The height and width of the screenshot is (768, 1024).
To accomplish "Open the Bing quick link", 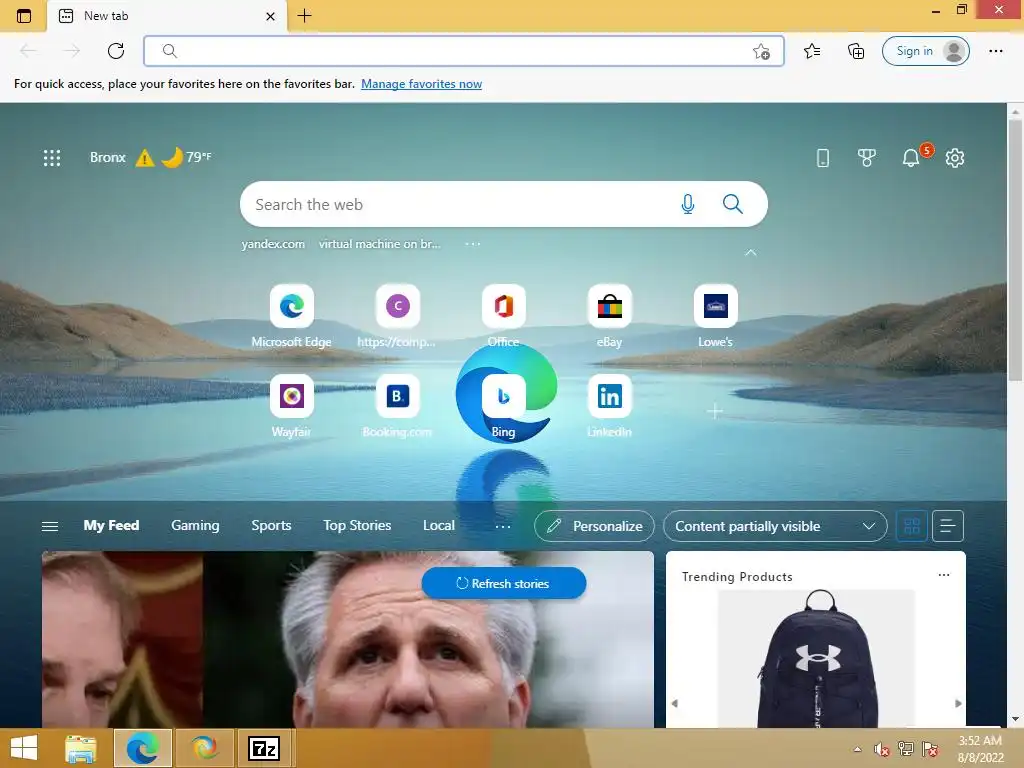I will pos(504,406).
